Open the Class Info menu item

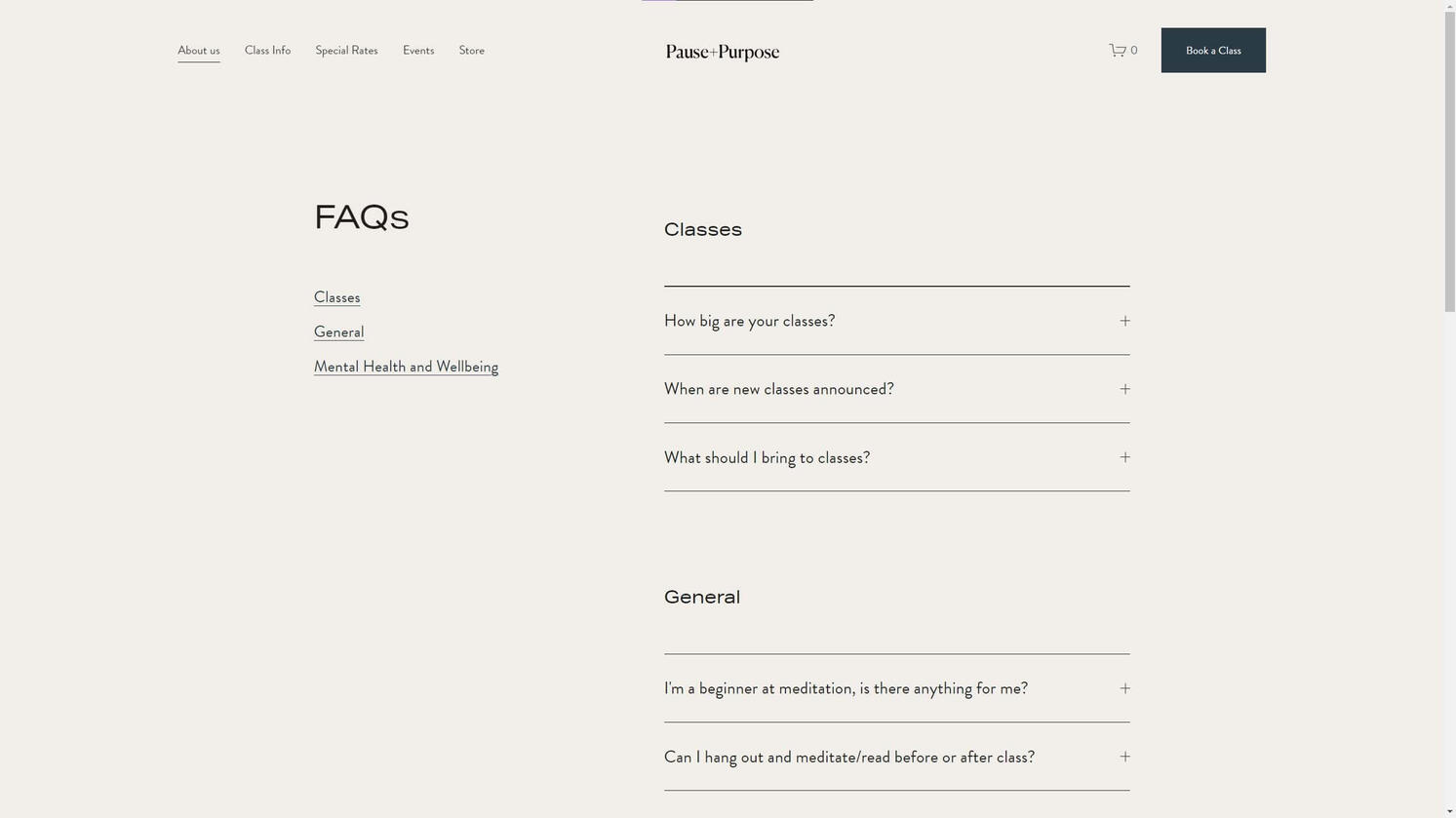point(266,50)
